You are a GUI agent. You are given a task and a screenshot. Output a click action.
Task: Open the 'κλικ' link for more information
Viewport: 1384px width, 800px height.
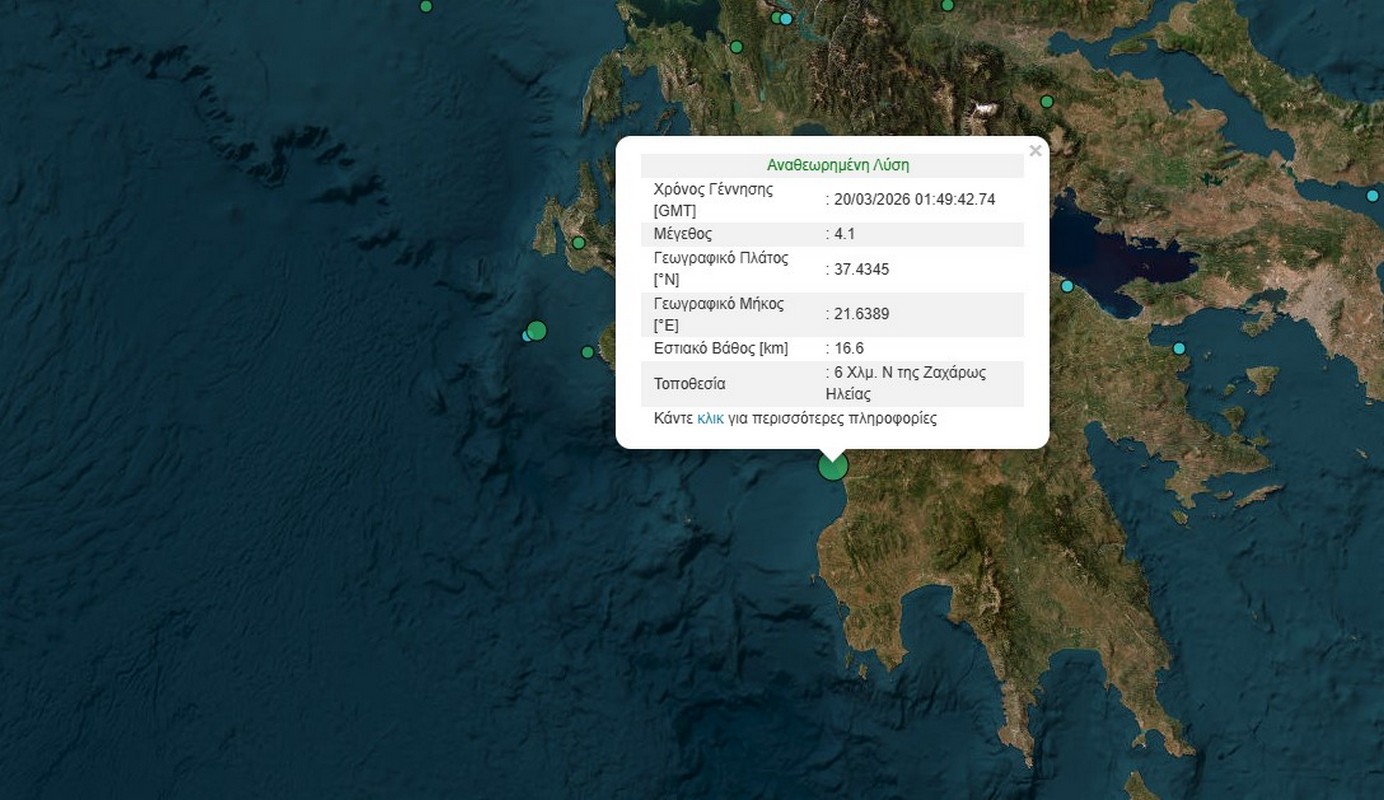(710, 418)
